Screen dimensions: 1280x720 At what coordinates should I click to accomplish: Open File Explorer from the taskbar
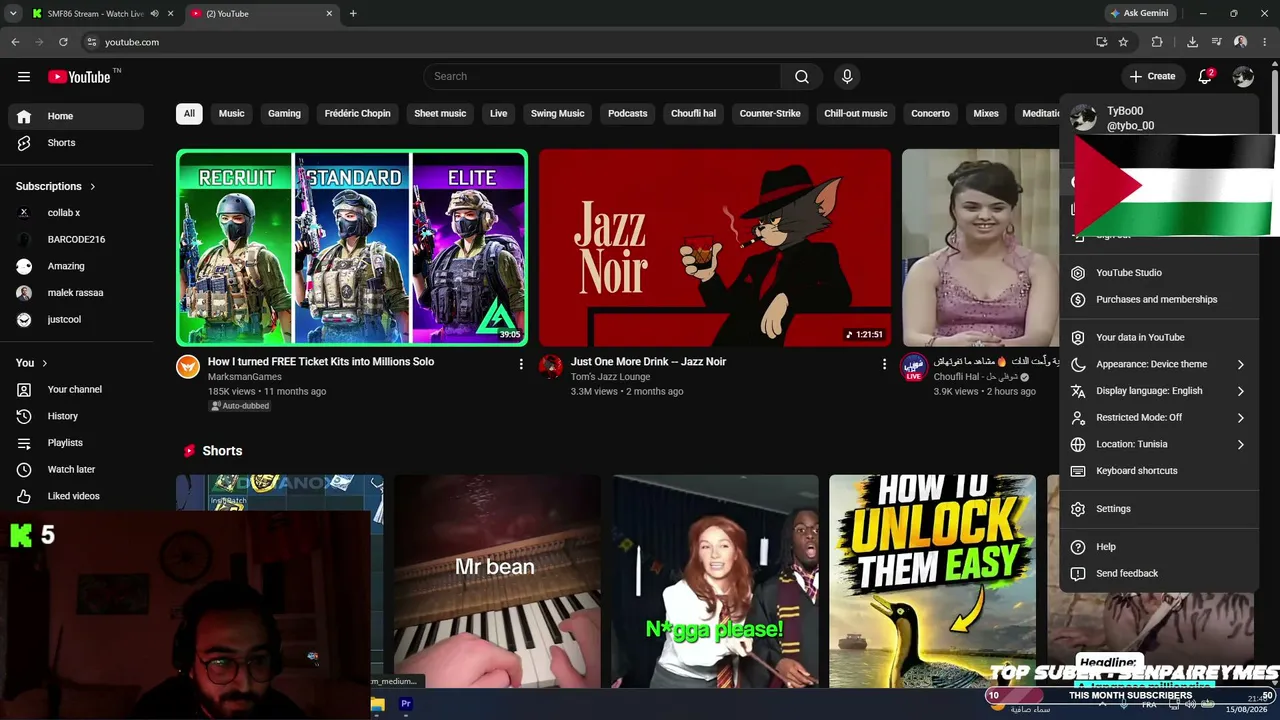coord(377,704)
